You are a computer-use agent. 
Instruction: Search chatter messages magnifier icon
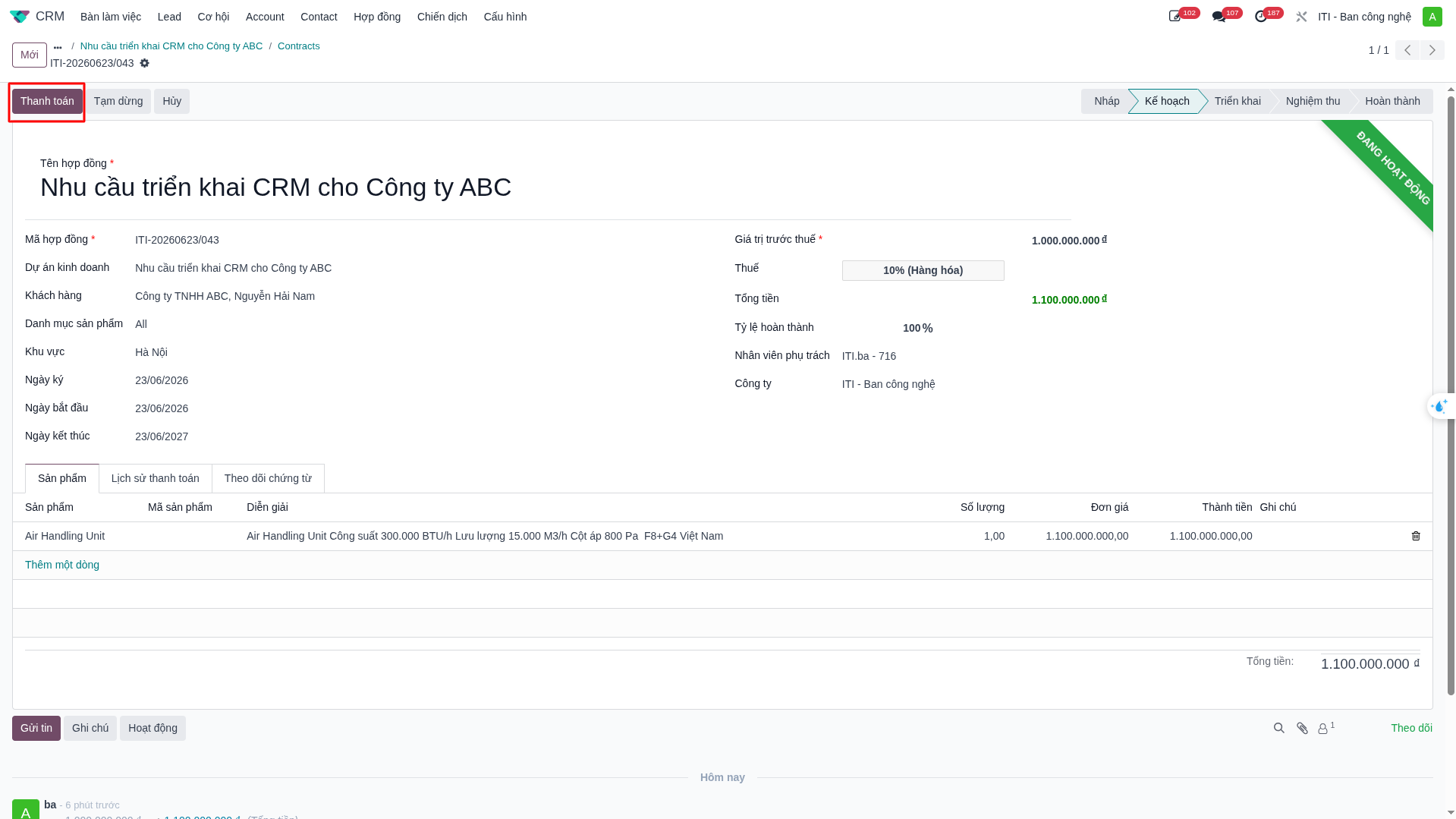point(1279,728)
